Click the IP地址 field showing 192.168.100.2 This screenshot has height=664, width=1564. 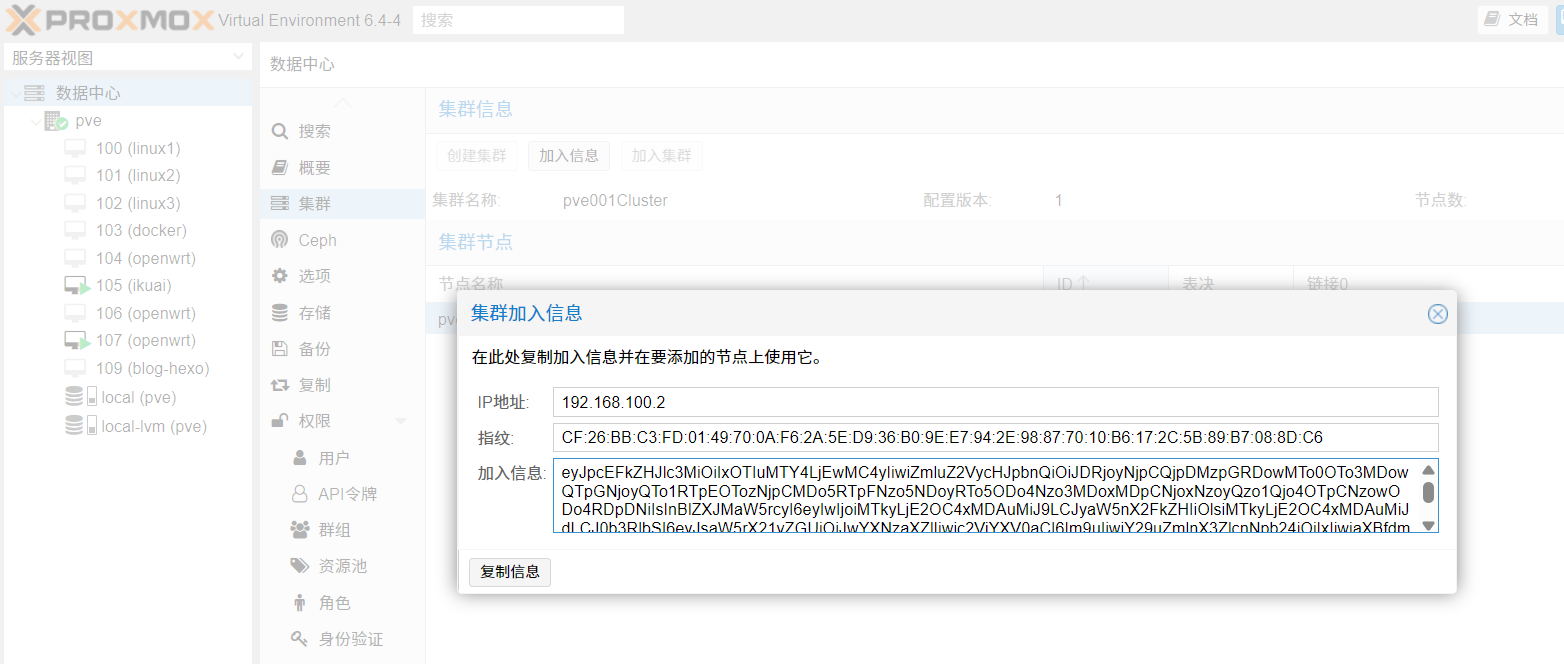pos(994,402)
